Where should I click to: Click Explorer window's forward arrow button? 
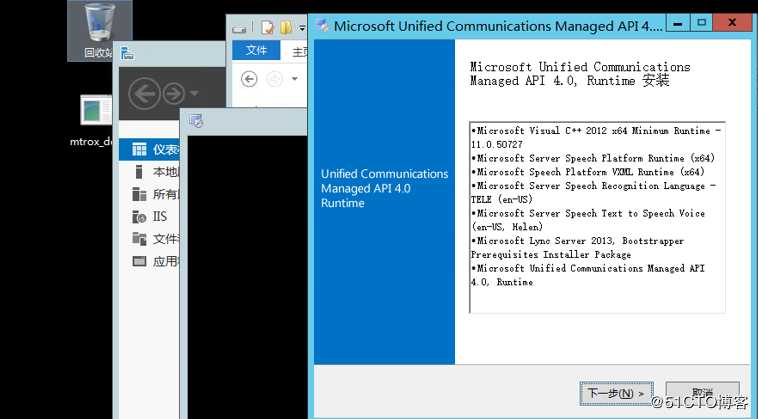[275, 79]
